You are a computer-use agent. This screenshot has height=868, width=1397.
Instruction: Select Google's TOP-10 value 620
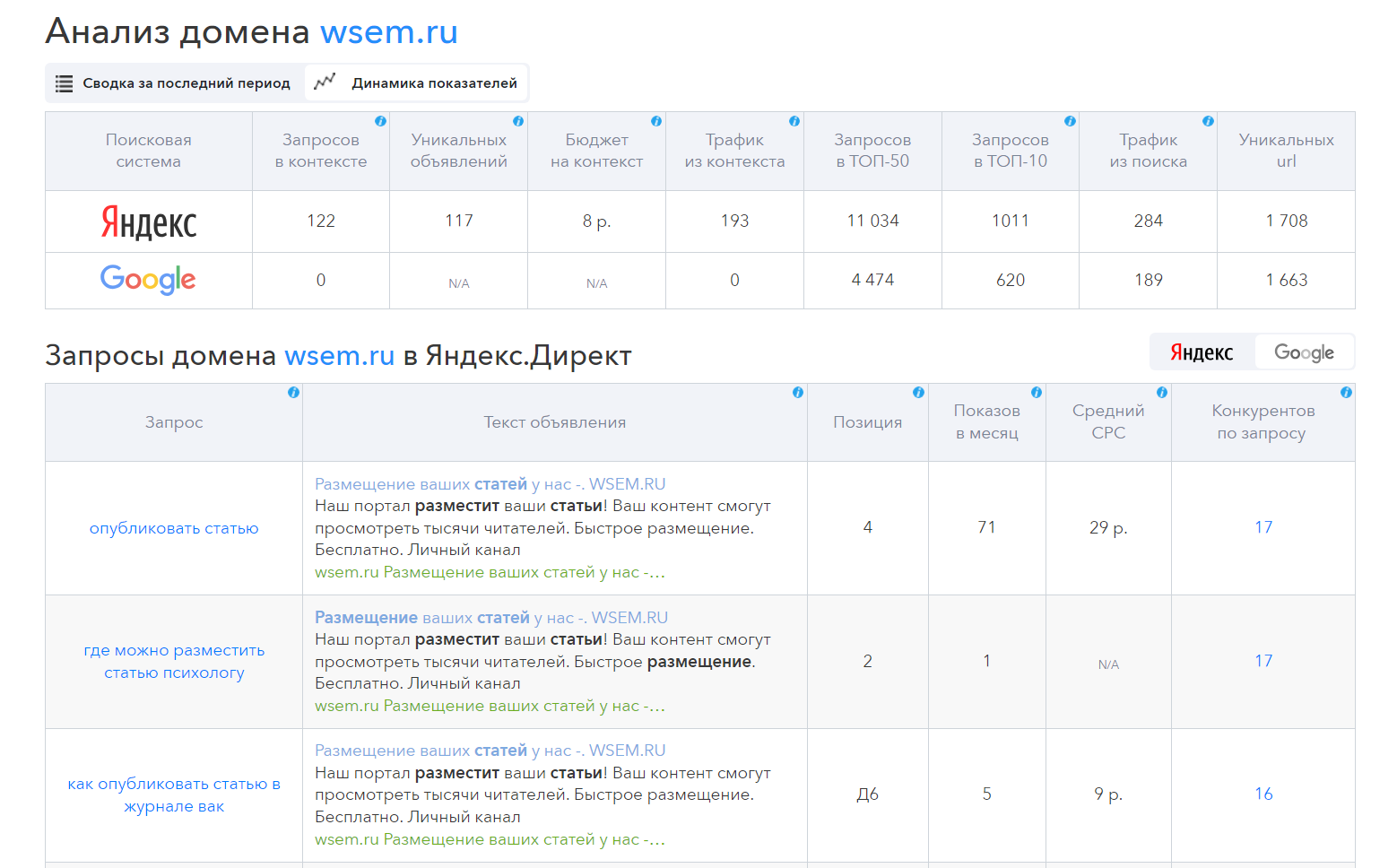click(x=1011, y=280)
